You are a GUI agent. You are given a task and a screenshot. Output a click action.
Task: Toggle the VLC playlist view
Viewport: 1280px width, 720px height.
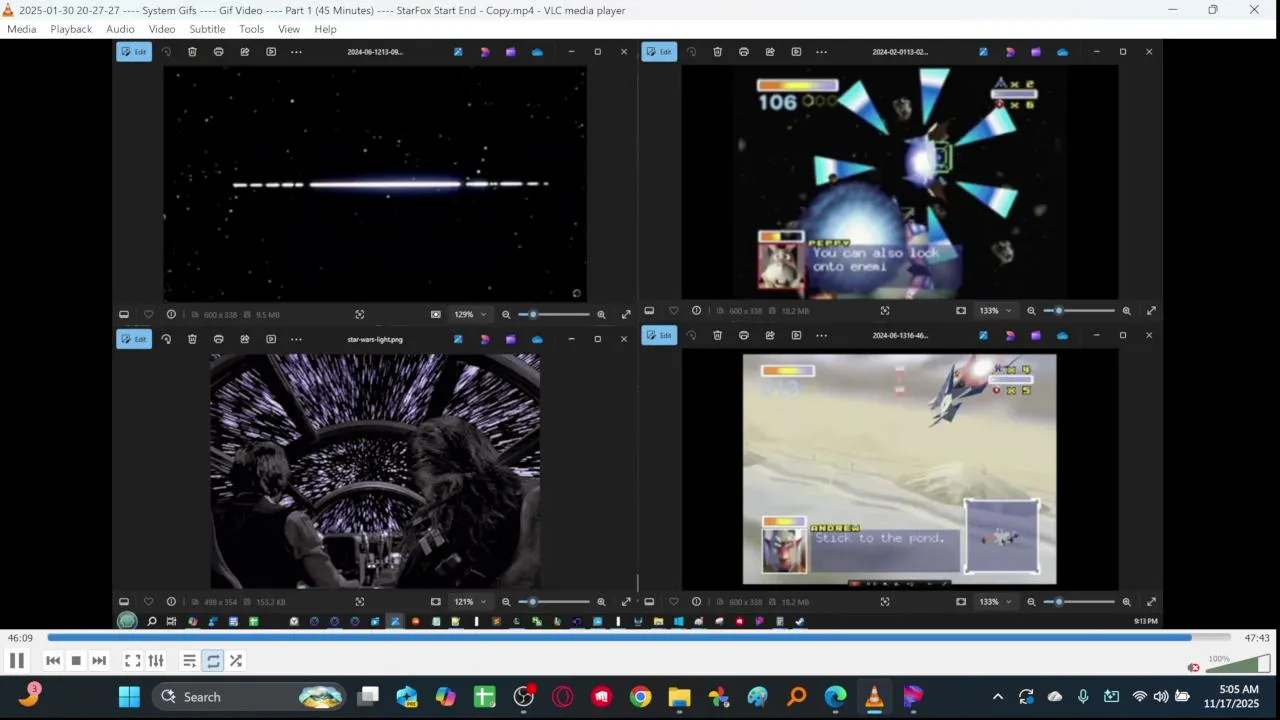[x=189, y=660]
